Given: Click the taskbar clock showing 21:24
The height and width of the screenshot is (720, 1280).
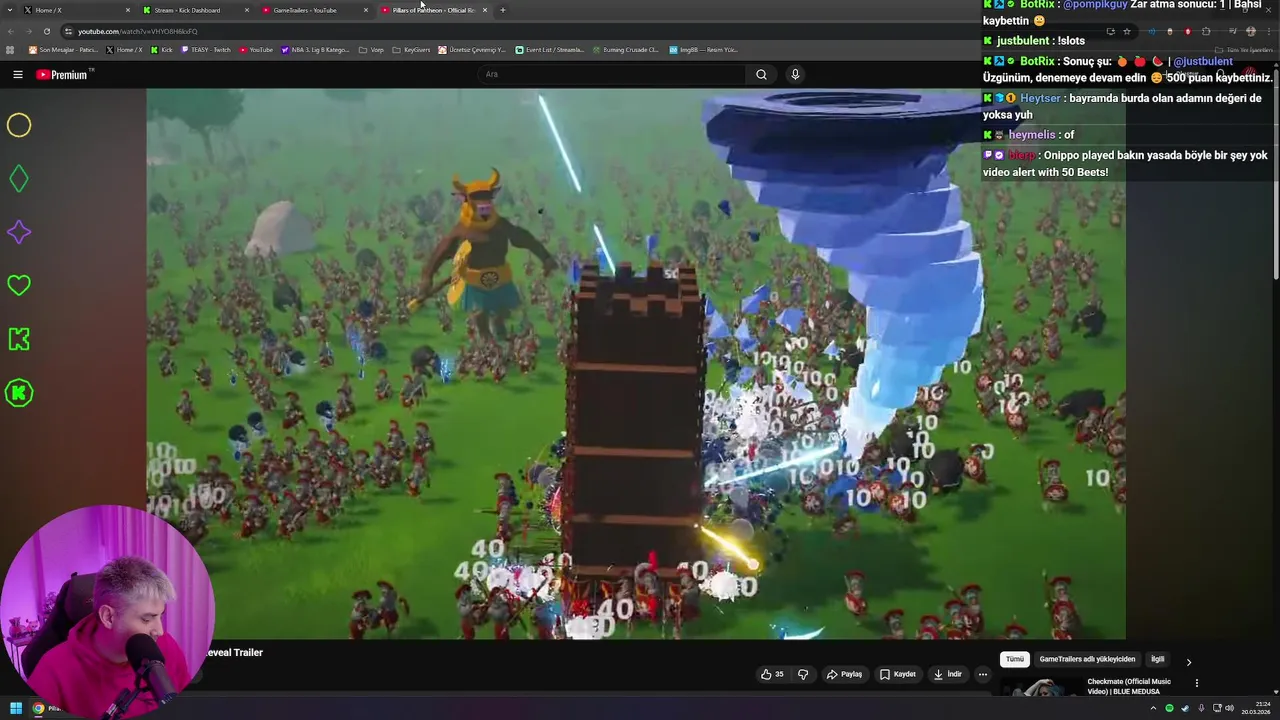Looking at the screenshot, I should click(1255, 708).
